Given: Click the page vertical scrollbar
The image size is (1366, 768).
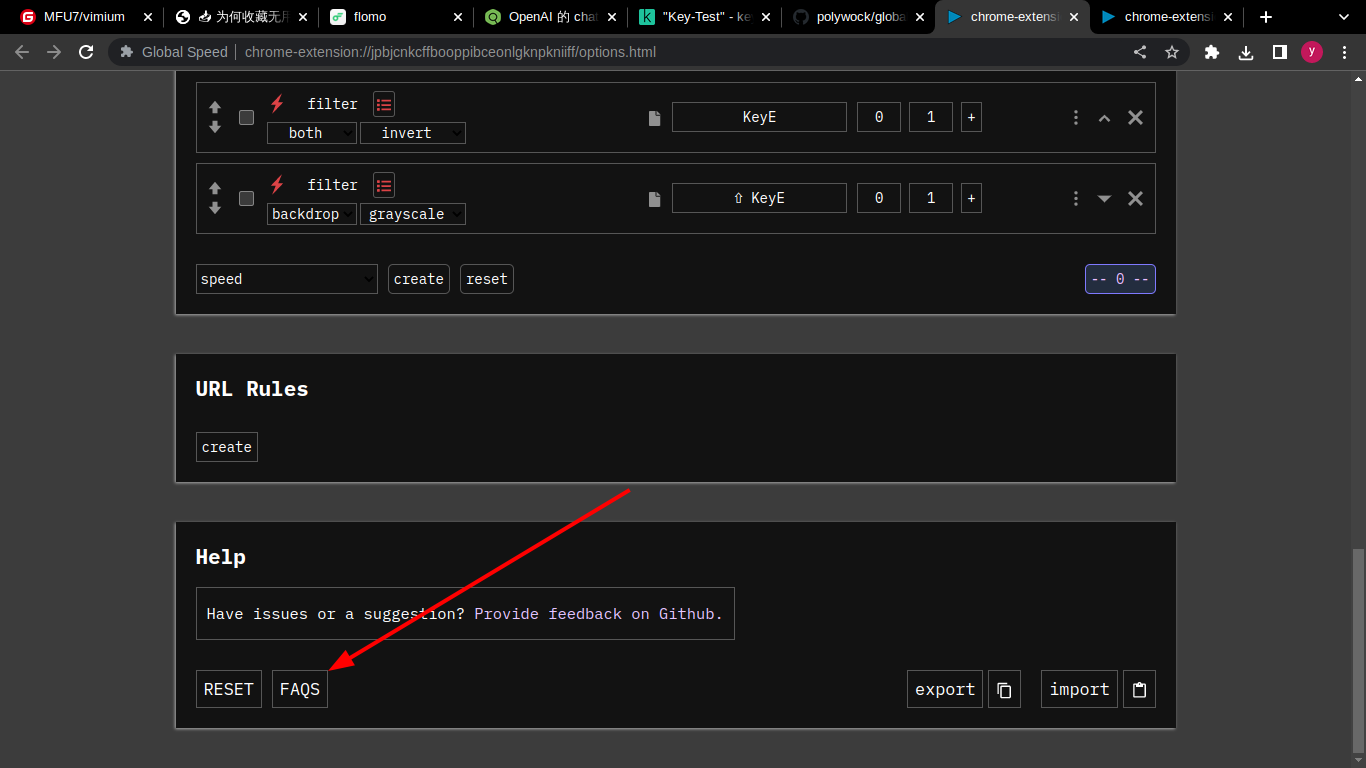Looking at the screenshot, I should point(1358,651).
